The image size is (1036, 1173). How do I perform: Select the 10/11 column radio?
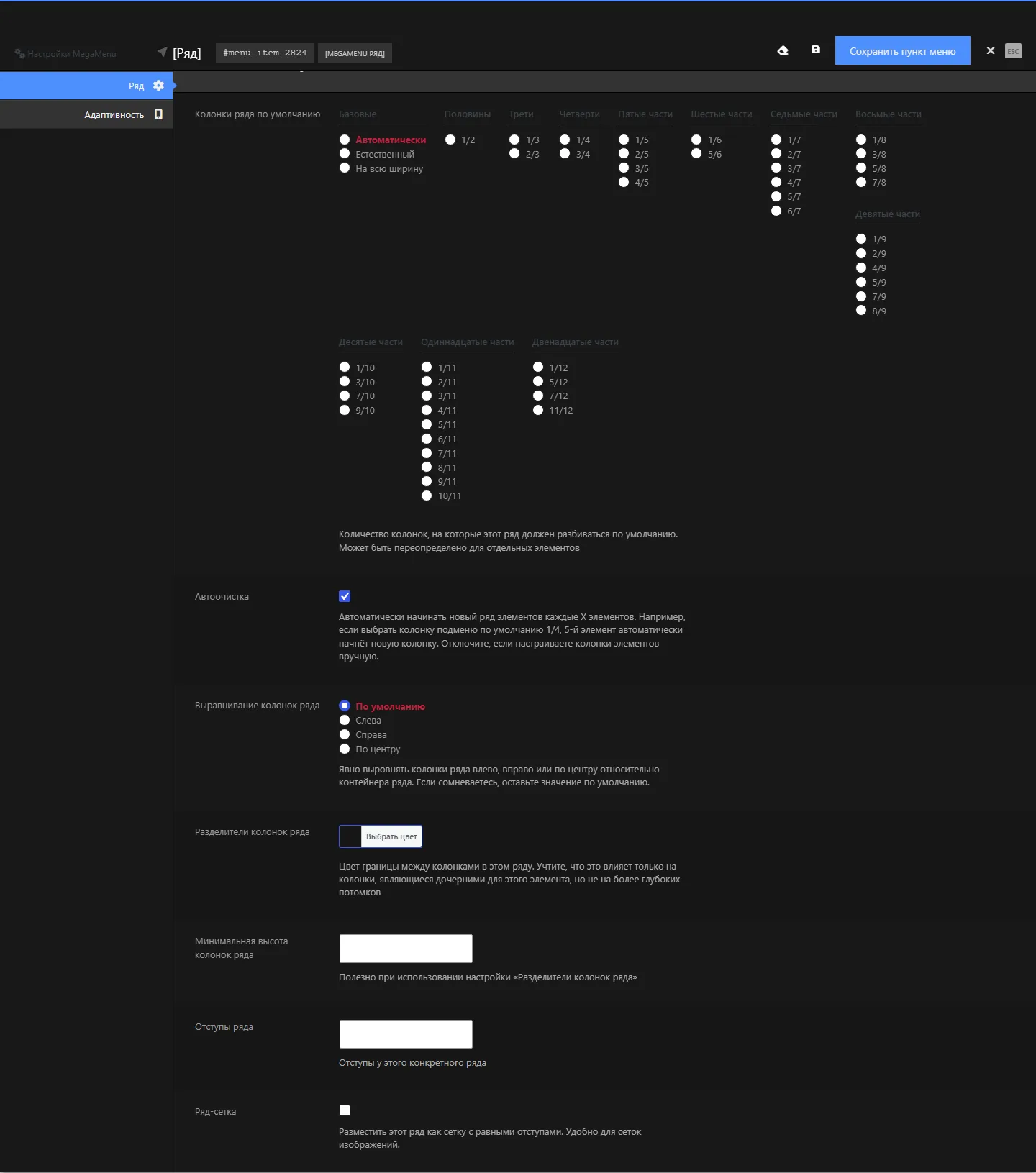tap(427, 496)
